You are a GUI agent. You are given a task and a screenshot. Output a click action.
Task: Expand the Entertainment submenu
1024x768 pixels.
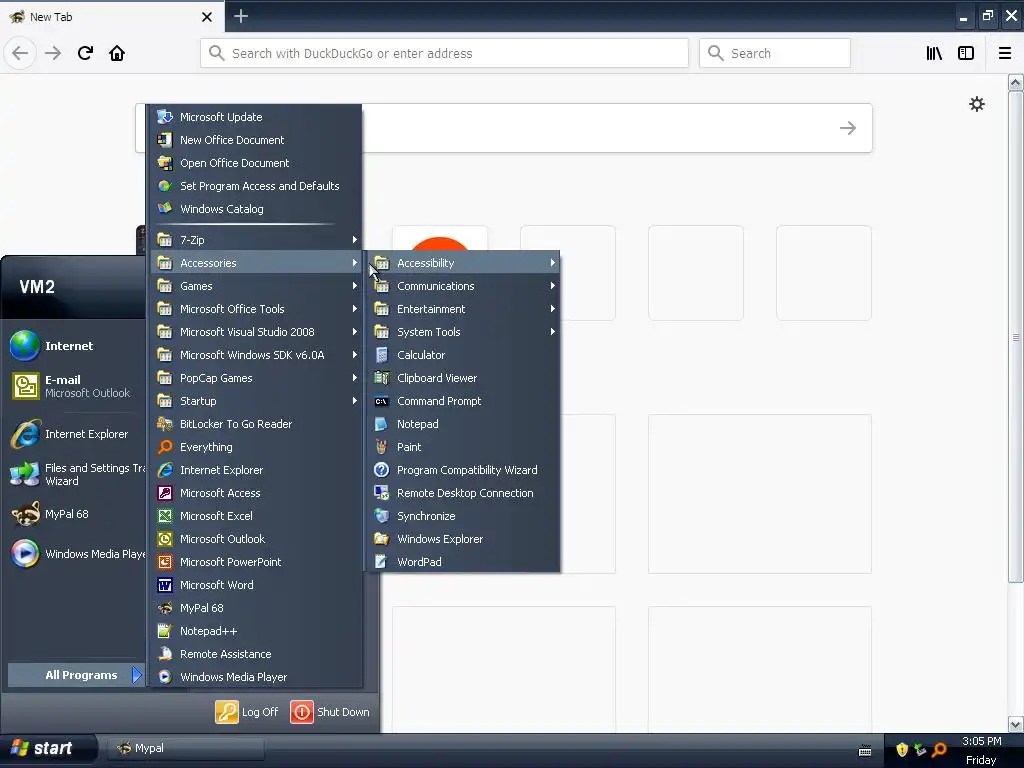pos(464,309)
